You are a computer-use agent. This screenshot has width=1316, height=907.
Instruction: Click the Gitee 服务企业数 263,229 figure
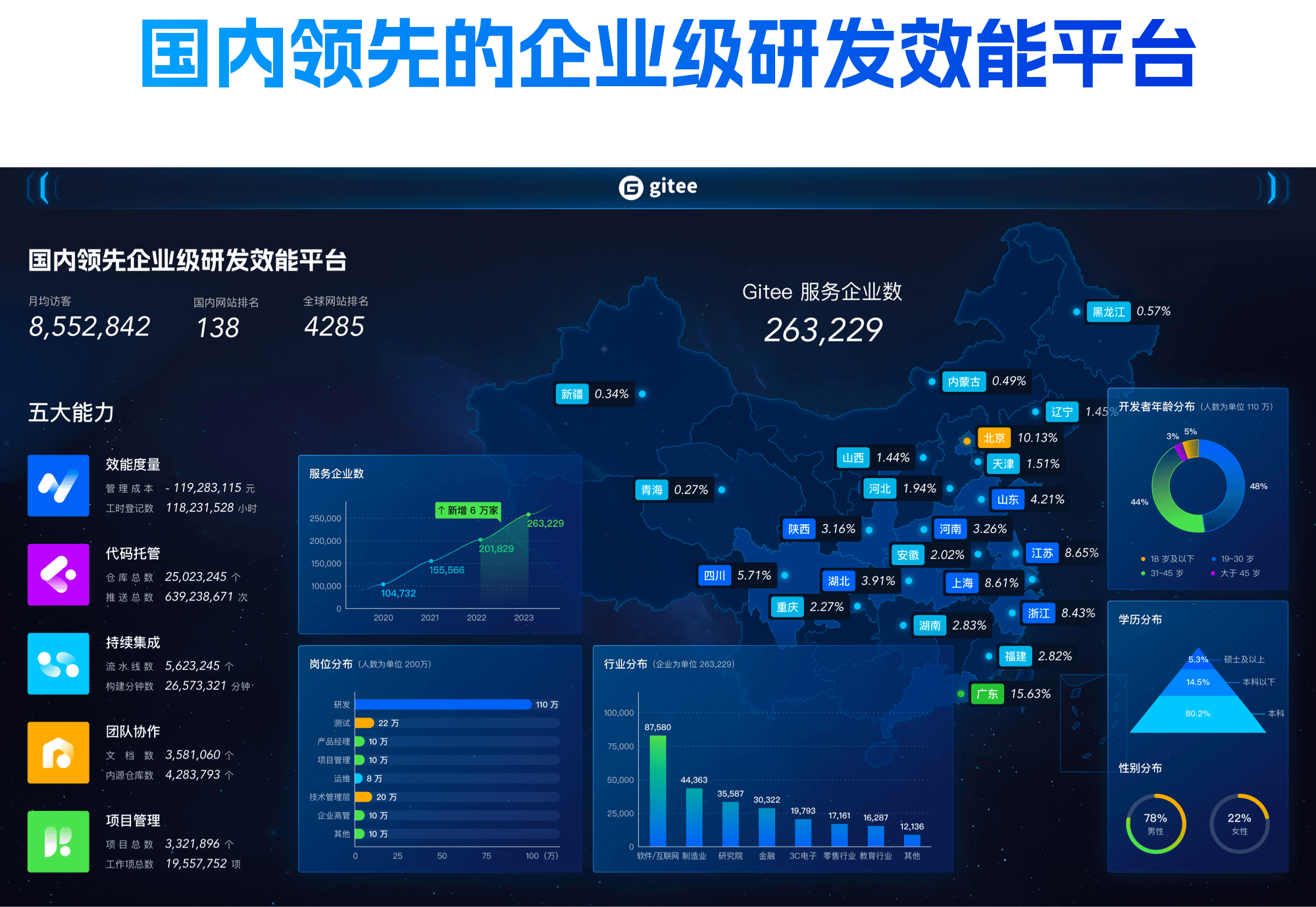(822, 330)
